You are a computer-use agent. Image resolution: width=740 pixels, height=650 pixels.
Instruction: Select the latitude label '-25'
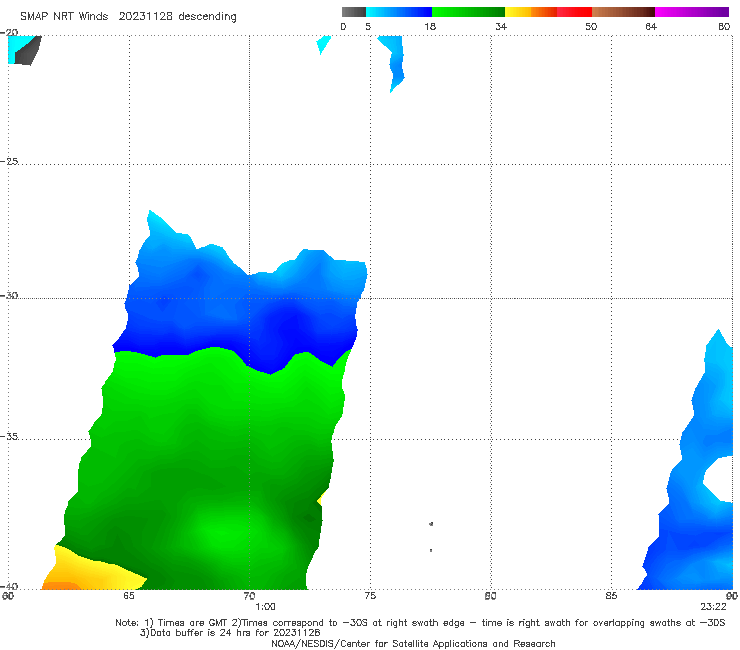click(x=9, y=161)
